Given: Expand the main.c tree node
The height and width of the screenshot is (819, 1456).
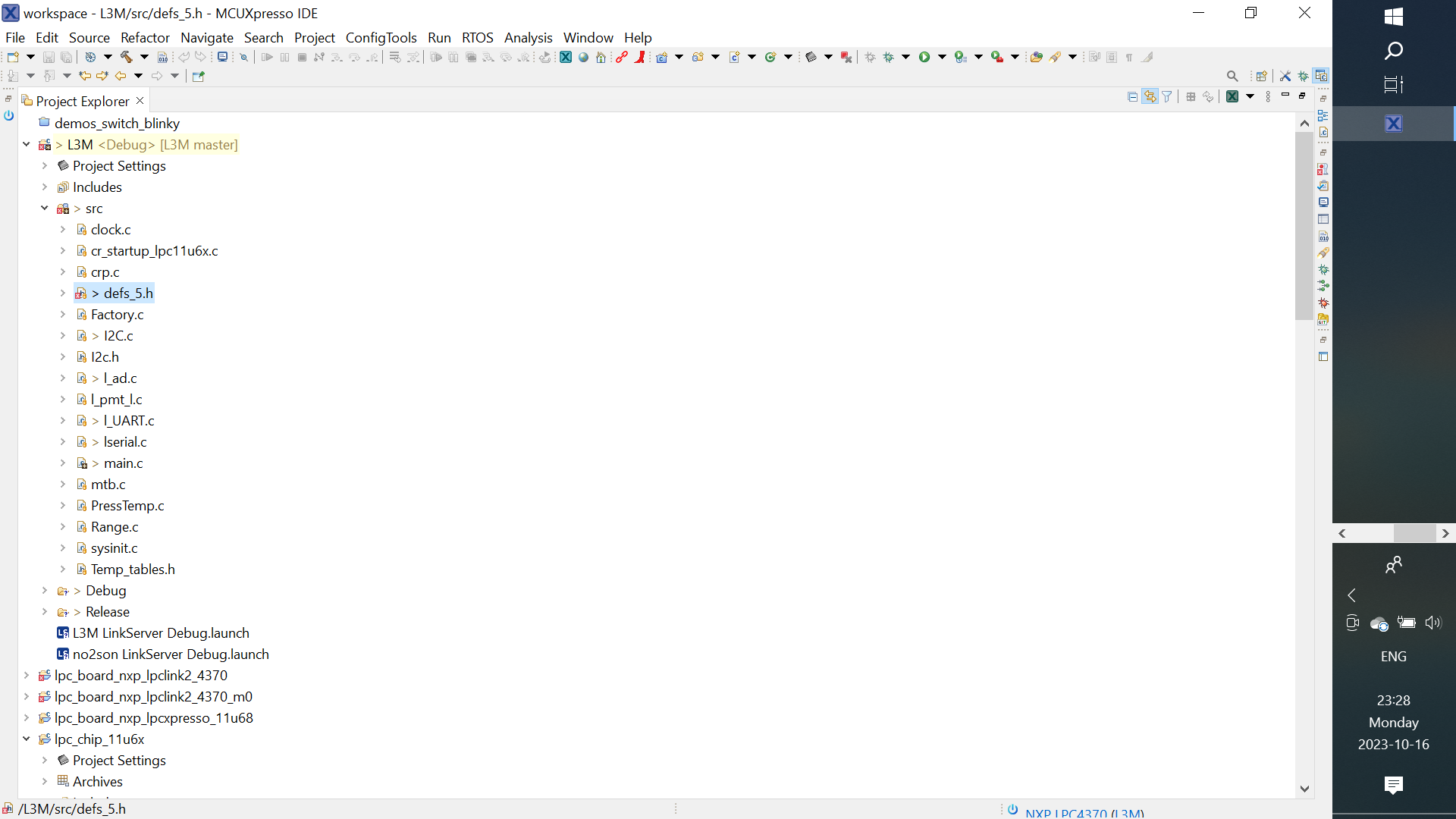Looking at the screenshot, I should 63,463.
